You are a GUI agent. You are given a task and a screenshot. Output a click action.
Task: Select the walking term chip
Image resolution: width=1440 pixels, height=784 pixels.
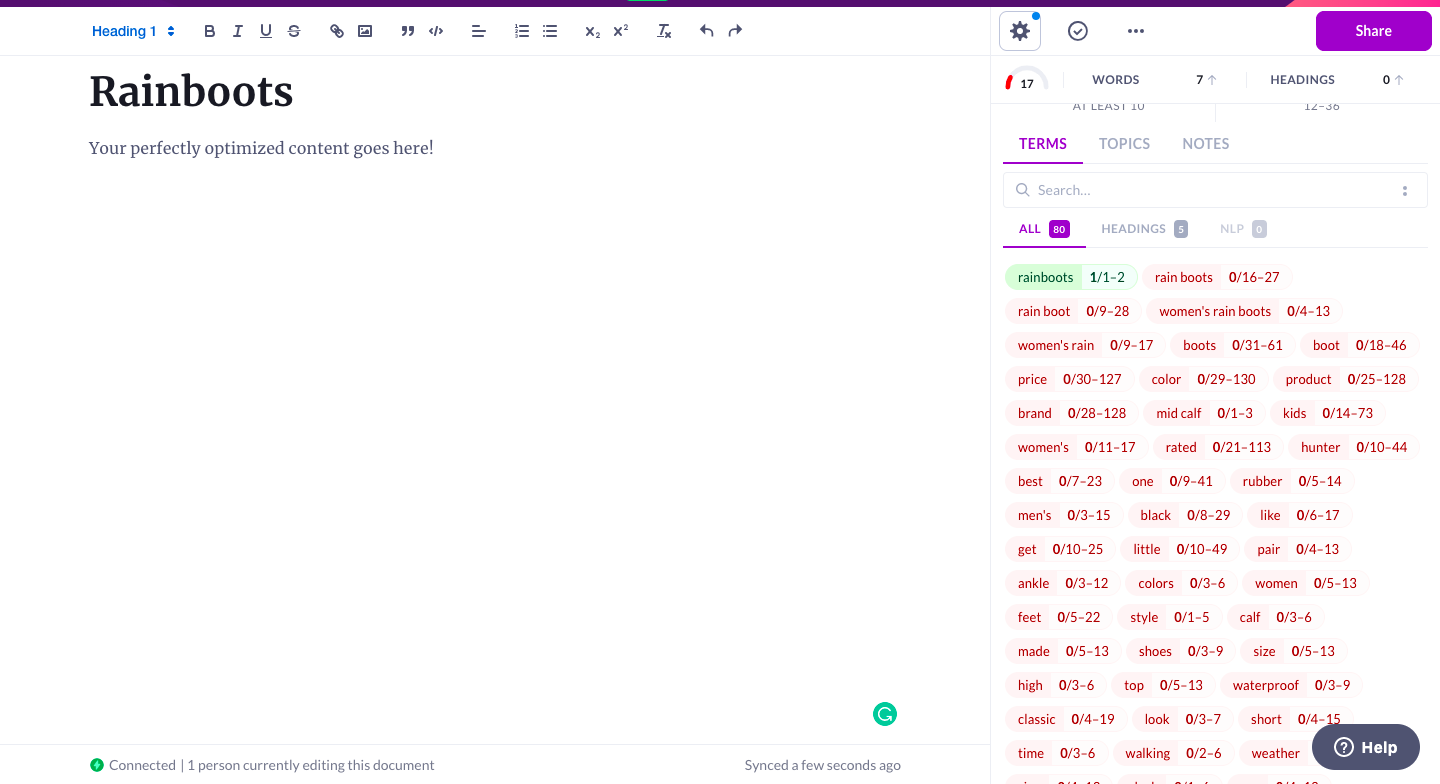tap(1173, 753)
